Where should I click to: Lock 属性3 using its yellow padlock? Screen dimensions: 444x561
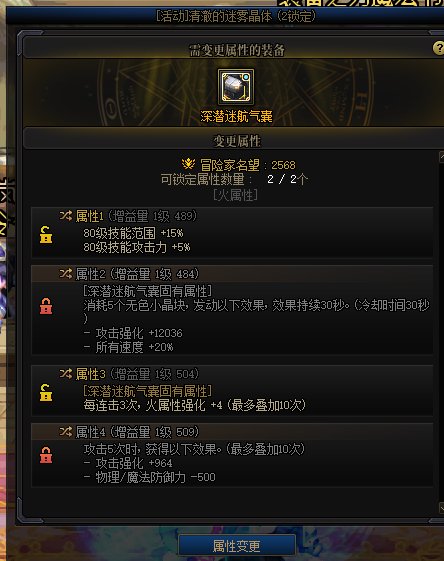[x=46, y=392]
